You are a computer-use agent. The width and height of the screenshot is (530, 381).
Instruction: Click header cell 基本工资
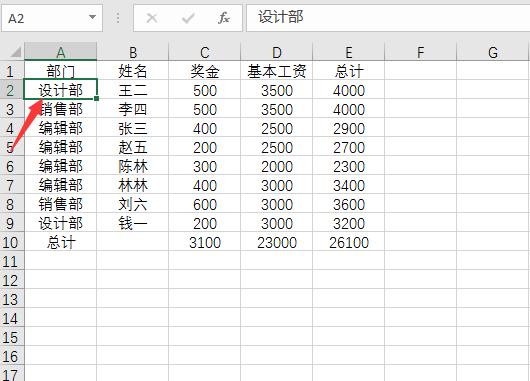pyautogui.click(x=276, y=71)
